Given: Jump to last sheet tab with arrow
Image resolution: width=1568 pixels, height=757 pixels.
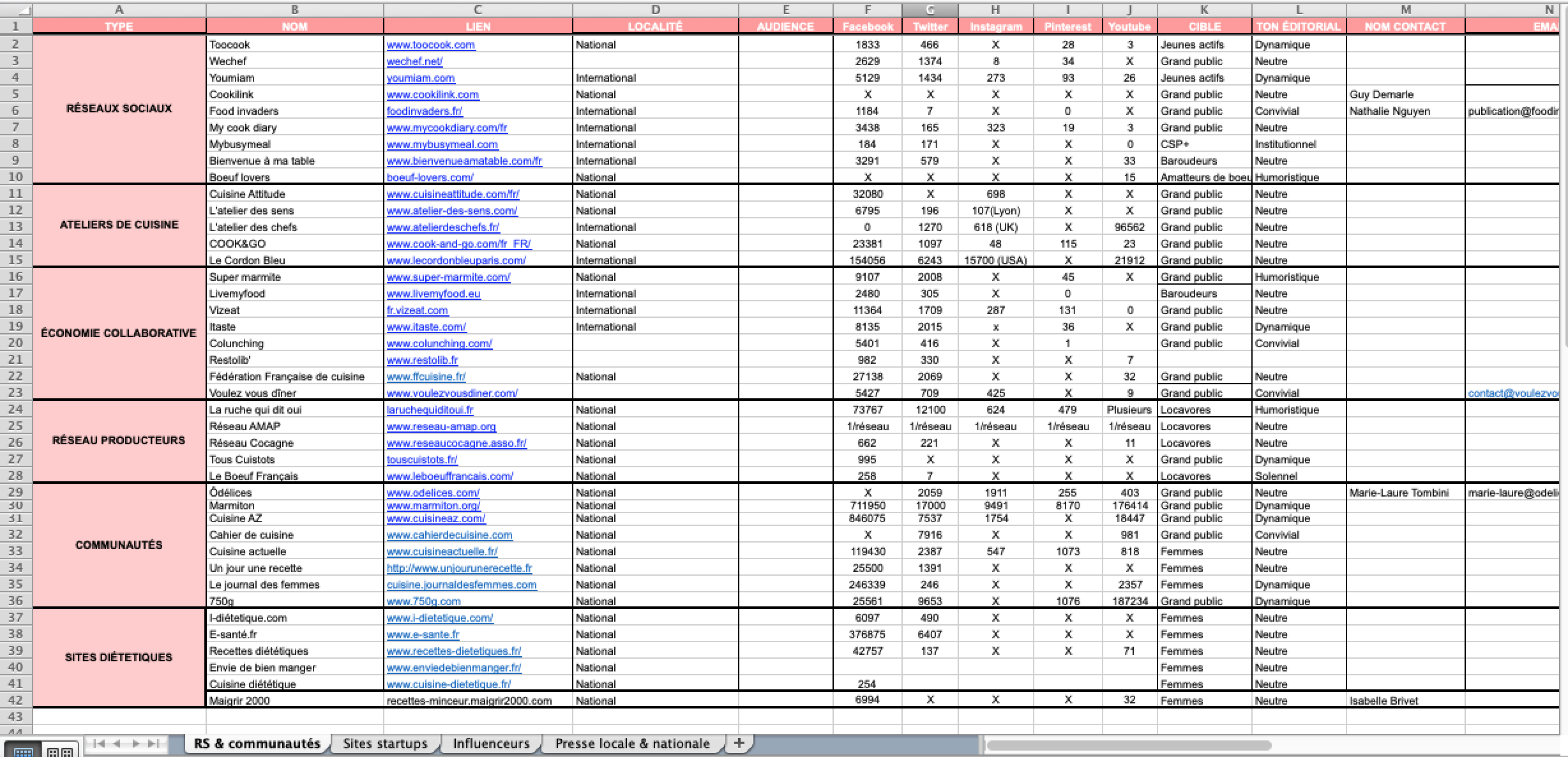Looking at the screenshot, I should click(152, 743).
